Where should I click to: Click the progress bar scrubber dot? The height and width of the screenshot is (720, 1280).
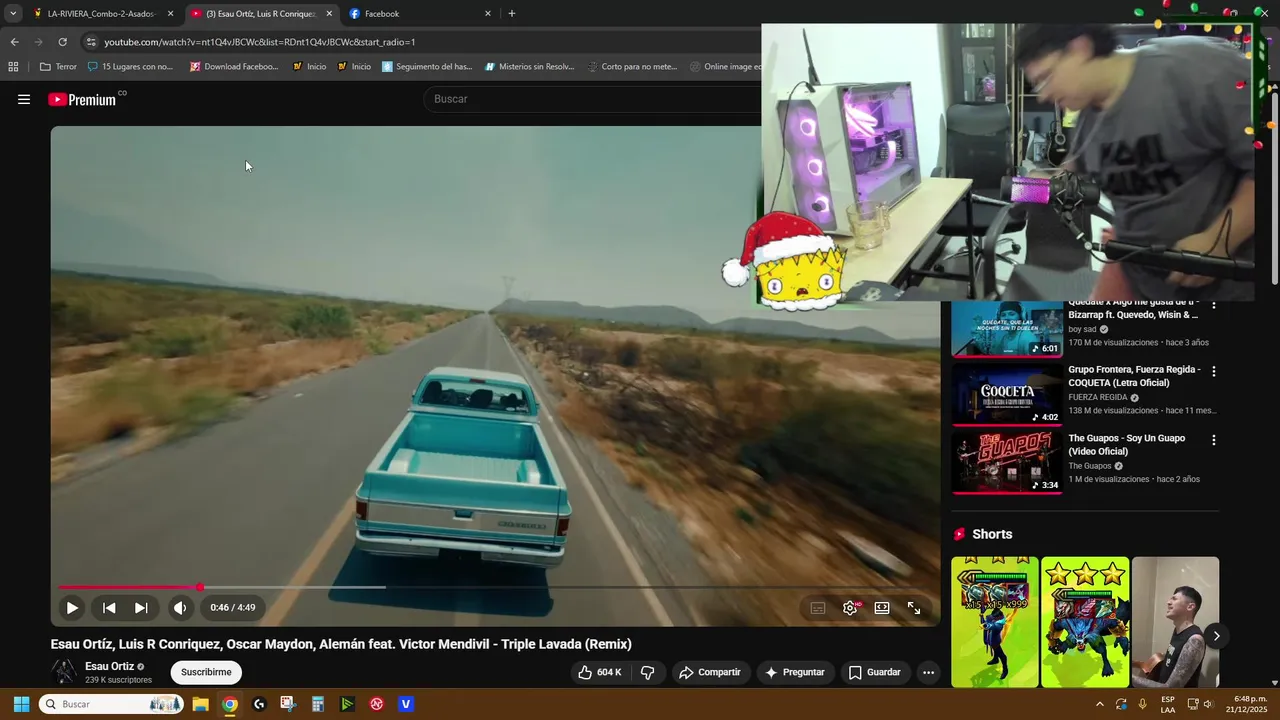[200, 587]
